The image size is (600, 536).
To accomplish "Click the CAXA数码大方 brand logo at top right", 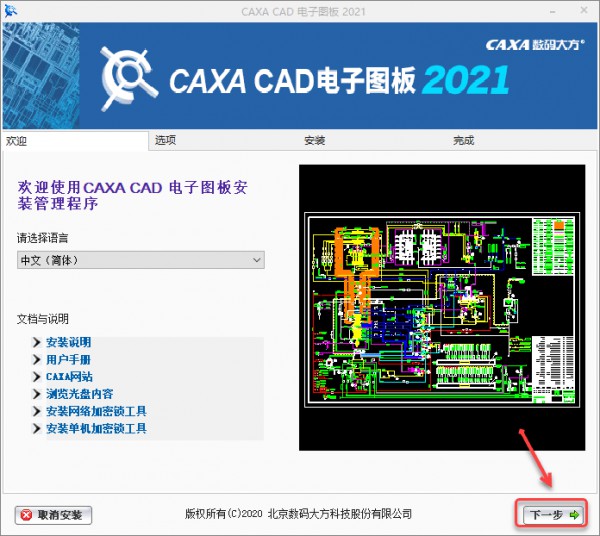I will click(x=536, y=45).
